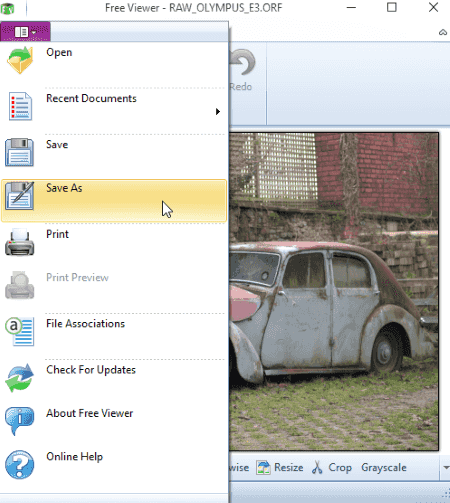
Task: Choose Save As from the menu
Action: tap(114, 201)
